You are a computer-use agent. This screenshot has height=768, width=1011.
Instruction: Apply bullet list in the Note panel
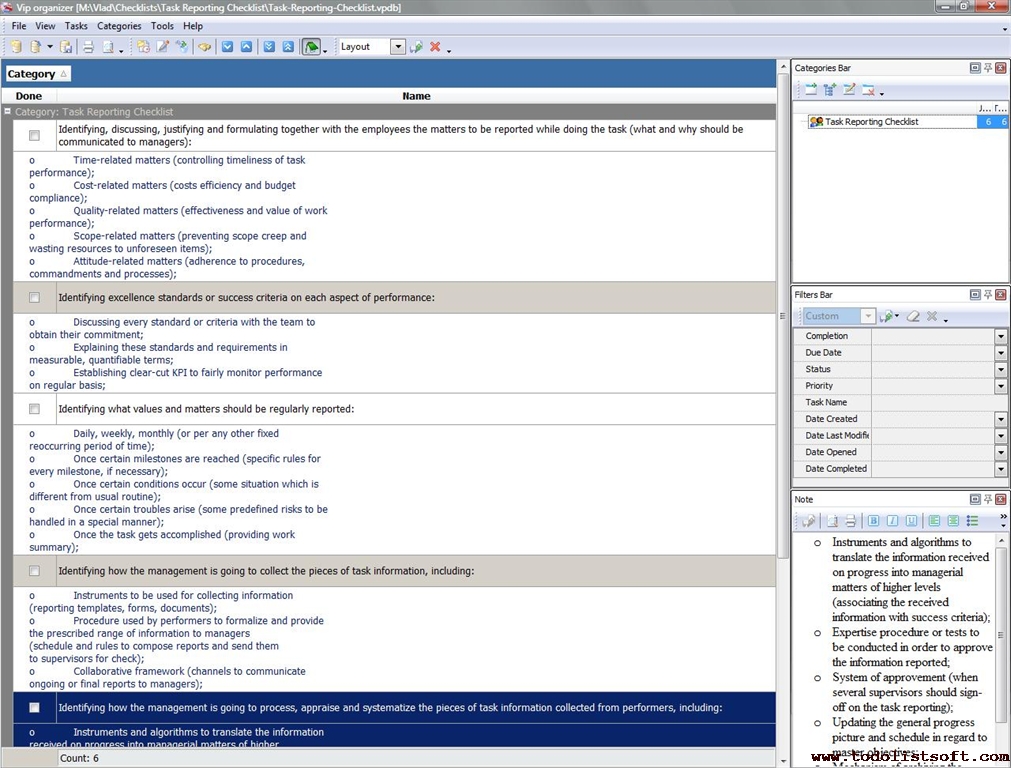pos(972,521)
